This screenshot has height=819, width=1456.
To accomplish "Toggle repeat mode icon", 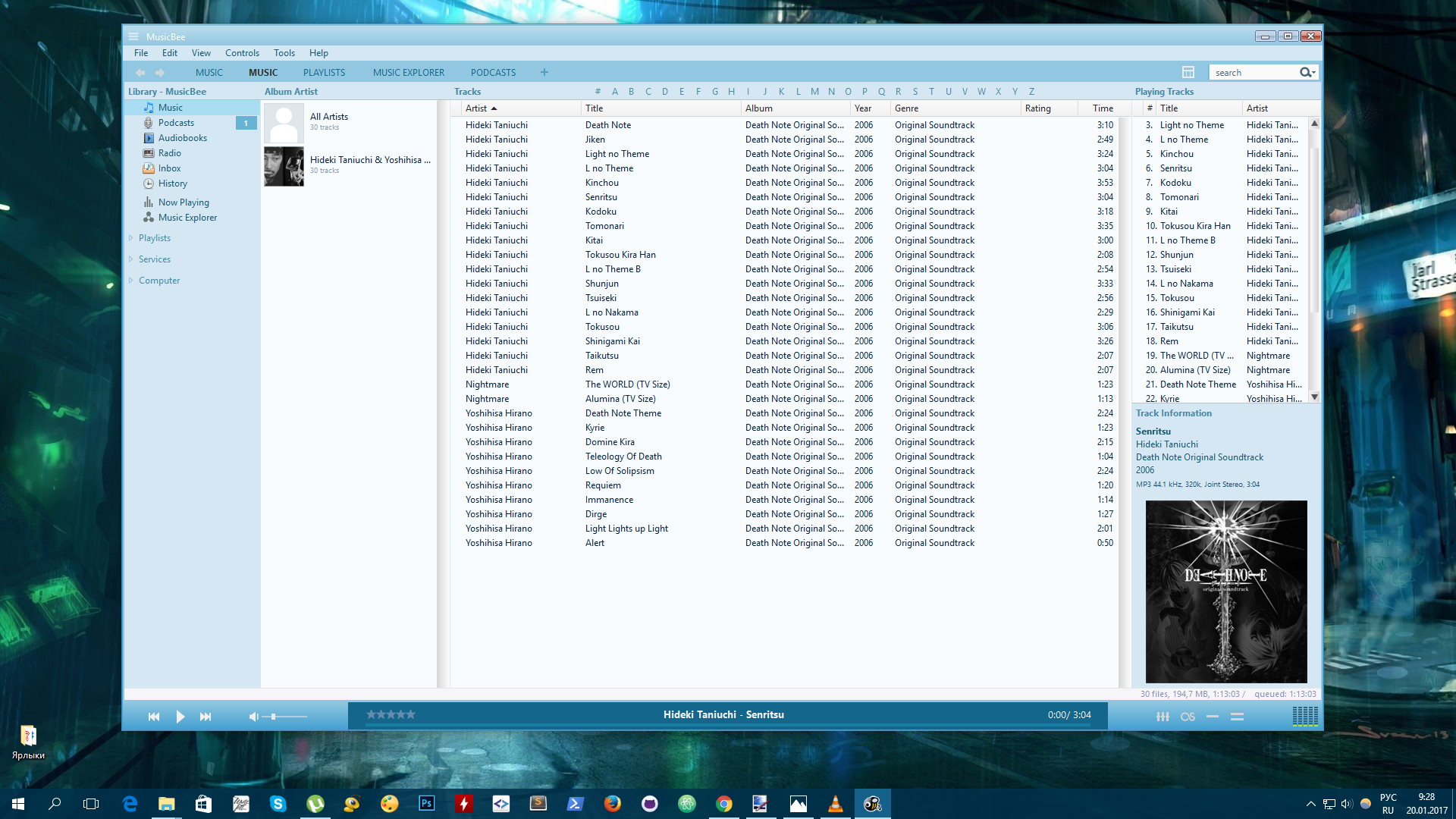I will click(1213, 717).
